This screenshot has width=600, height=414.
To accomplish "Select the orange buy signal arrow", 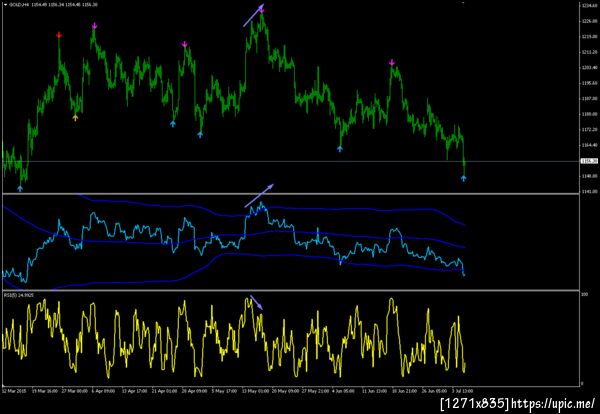I will coord(75,118).
